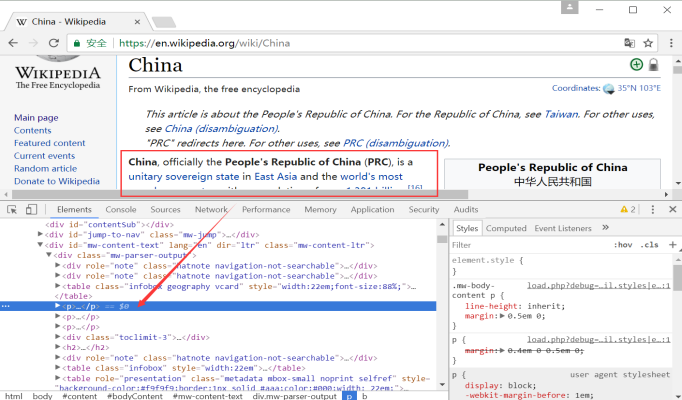The width and height of the screenshot is (682, 400).
Task: Select div.mw-parser-output breadcrumb
Action: pyautogui.click(x=294, y=396)
